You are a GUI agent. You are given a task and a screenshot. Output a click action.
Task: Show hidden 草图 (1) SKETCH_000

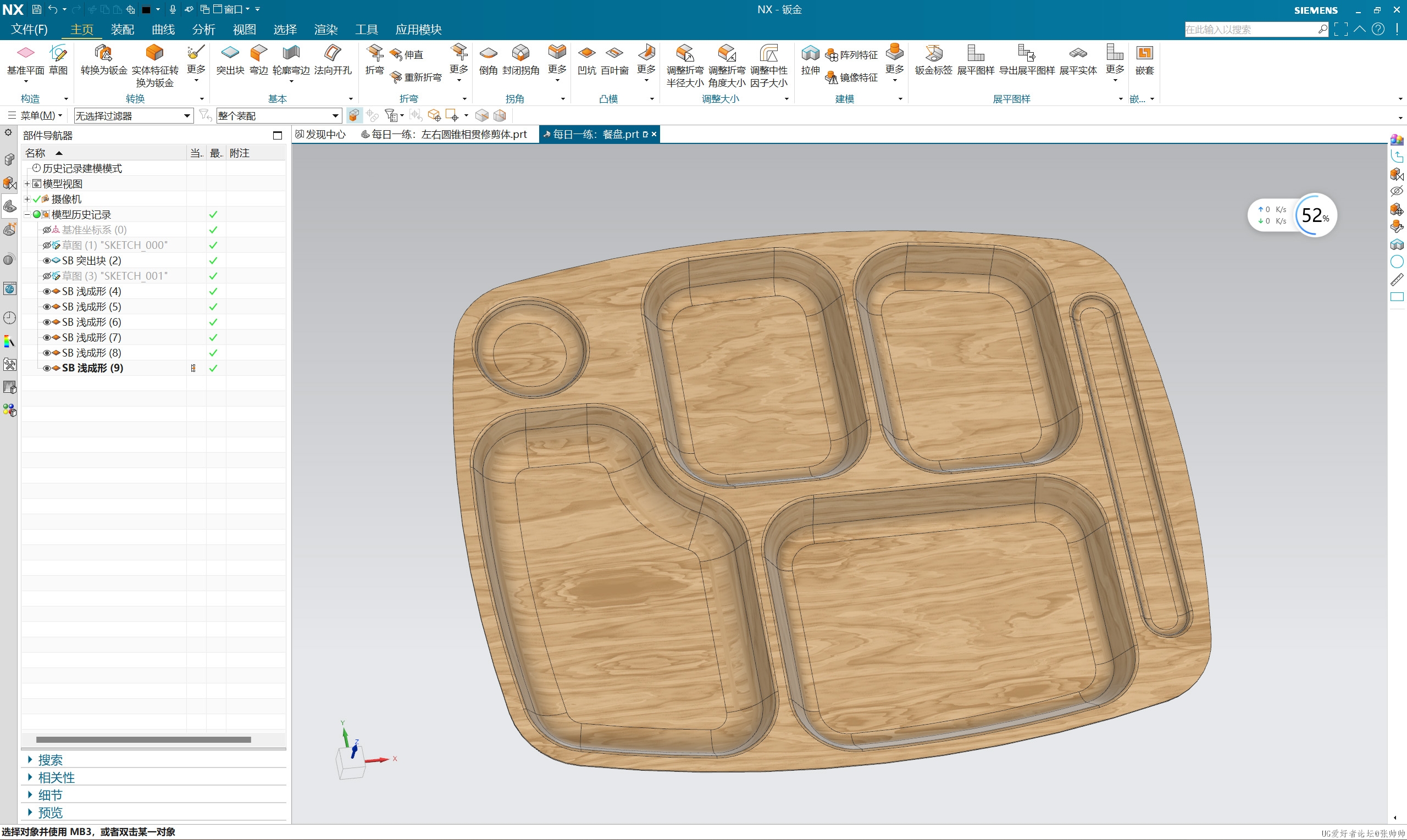pos(46,246)
